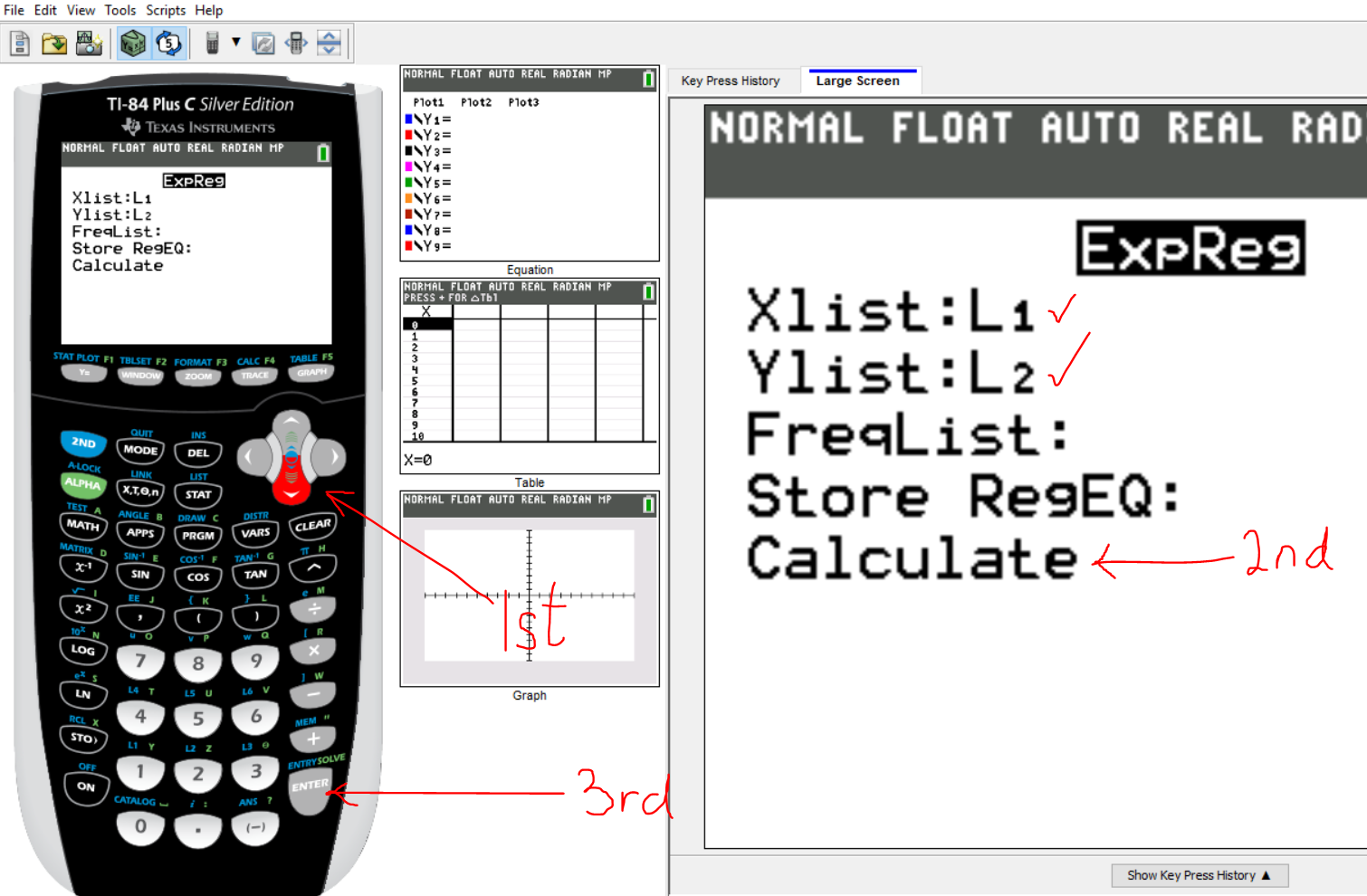This screenshot has width=1367, height=896.
Task: Click the CLEAR key
Action: 313,525
